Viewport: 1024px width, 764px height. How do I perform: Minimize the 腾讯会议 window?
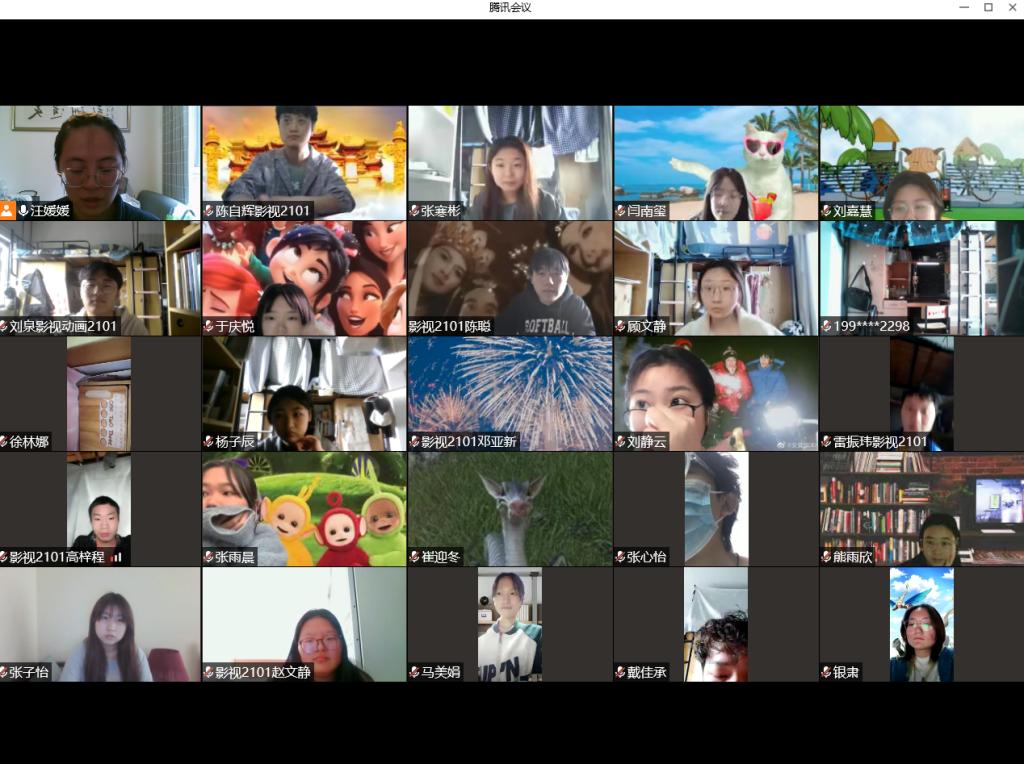click(x=963, y=8)
